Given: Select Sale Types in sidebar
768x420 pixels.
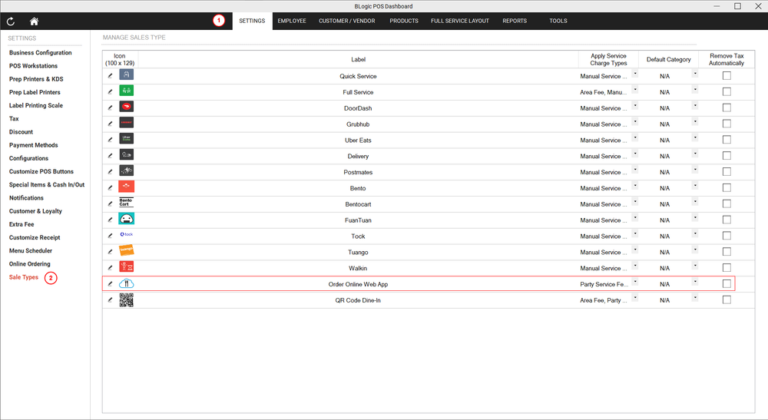Looking at the screenshot, I should pos(24,277).
